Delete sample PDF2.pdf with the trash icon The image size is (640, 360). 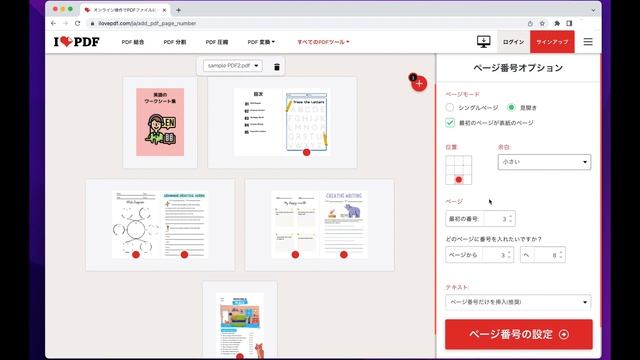pos(277,67)
